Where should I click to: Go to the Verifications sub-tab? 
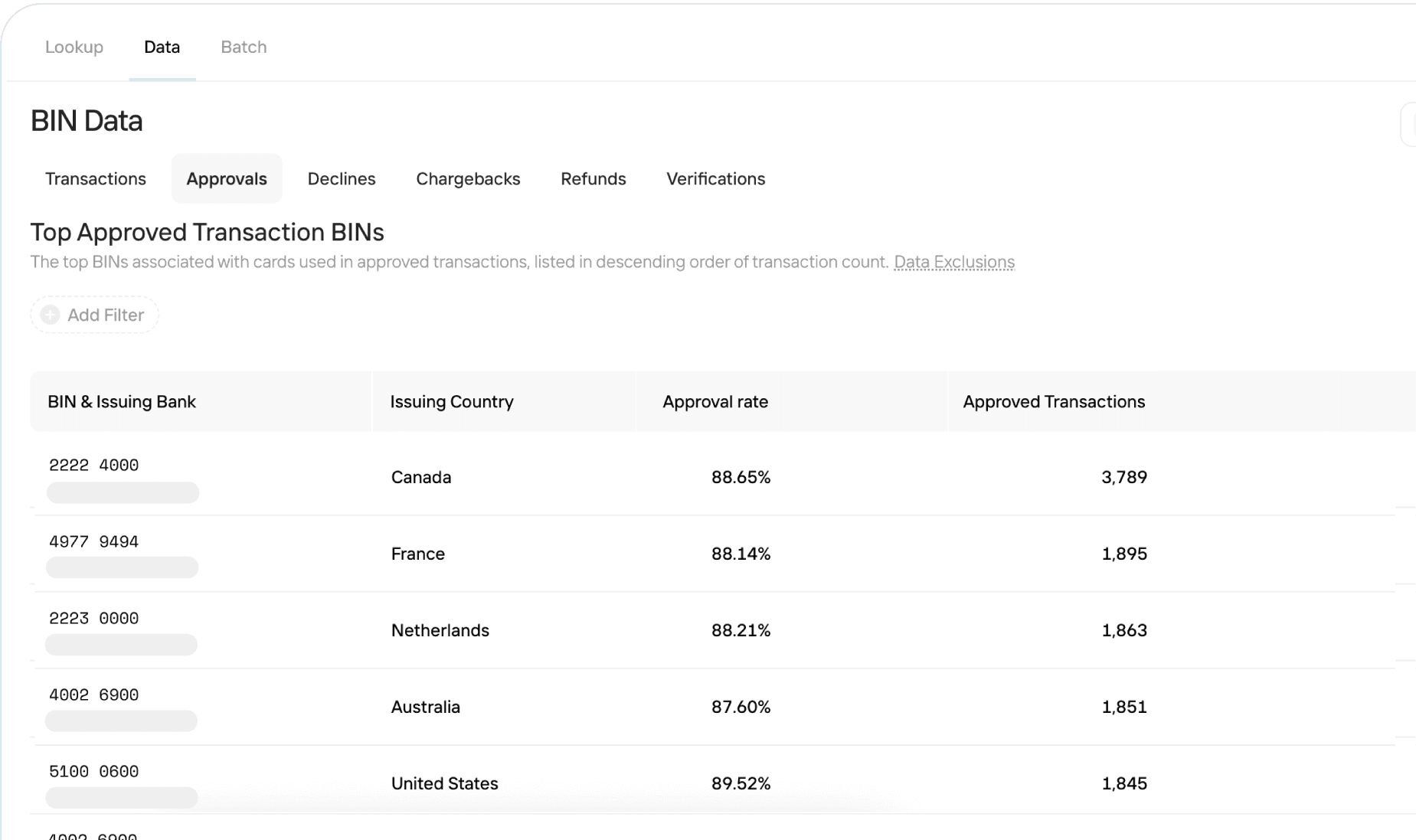(x=716, y=178)
